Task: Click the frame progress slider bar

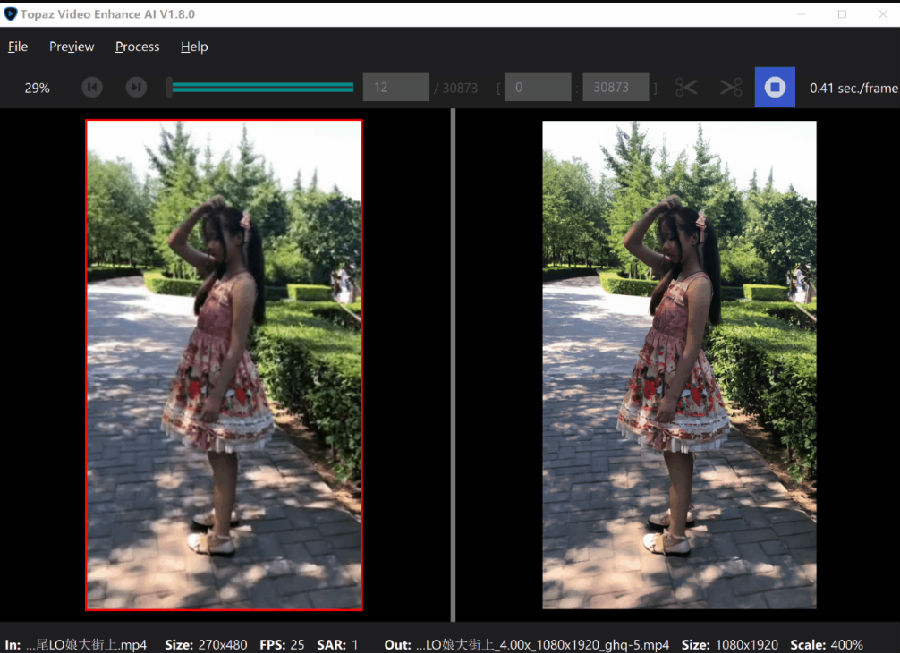Action: click(262, 87)
